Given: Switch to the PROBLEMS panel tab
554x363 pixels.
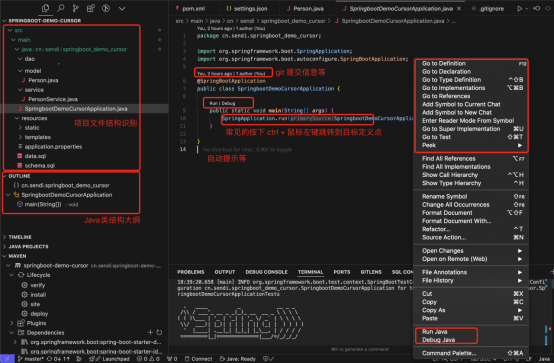Looking at the screenshot, I should tap(191, 272).
